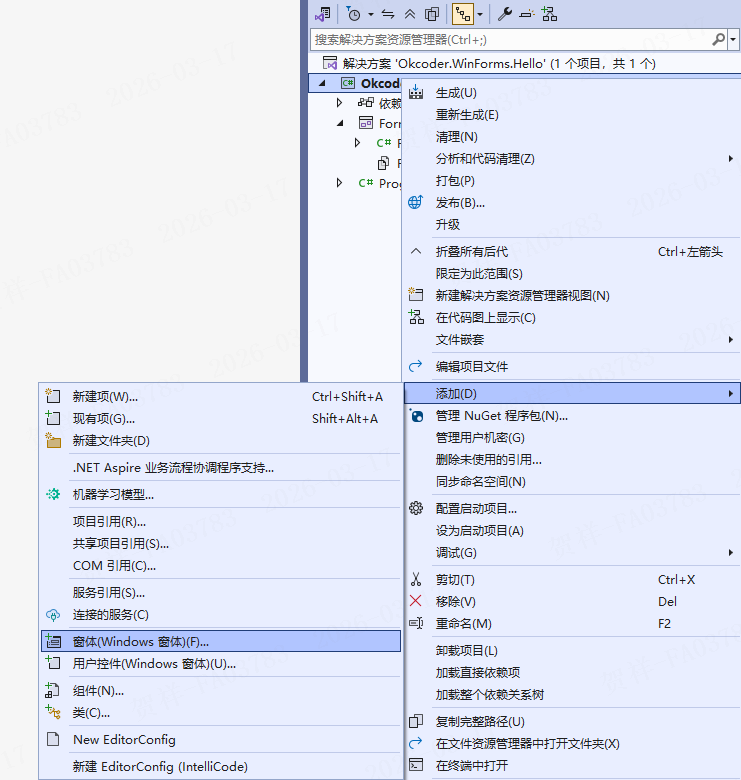This screenshot has height=780, width=741.
Task: Click the NuGet icon beside 管理 NuGet 程序包(N)
Action: pyautogui.click(x=416, y=415)
